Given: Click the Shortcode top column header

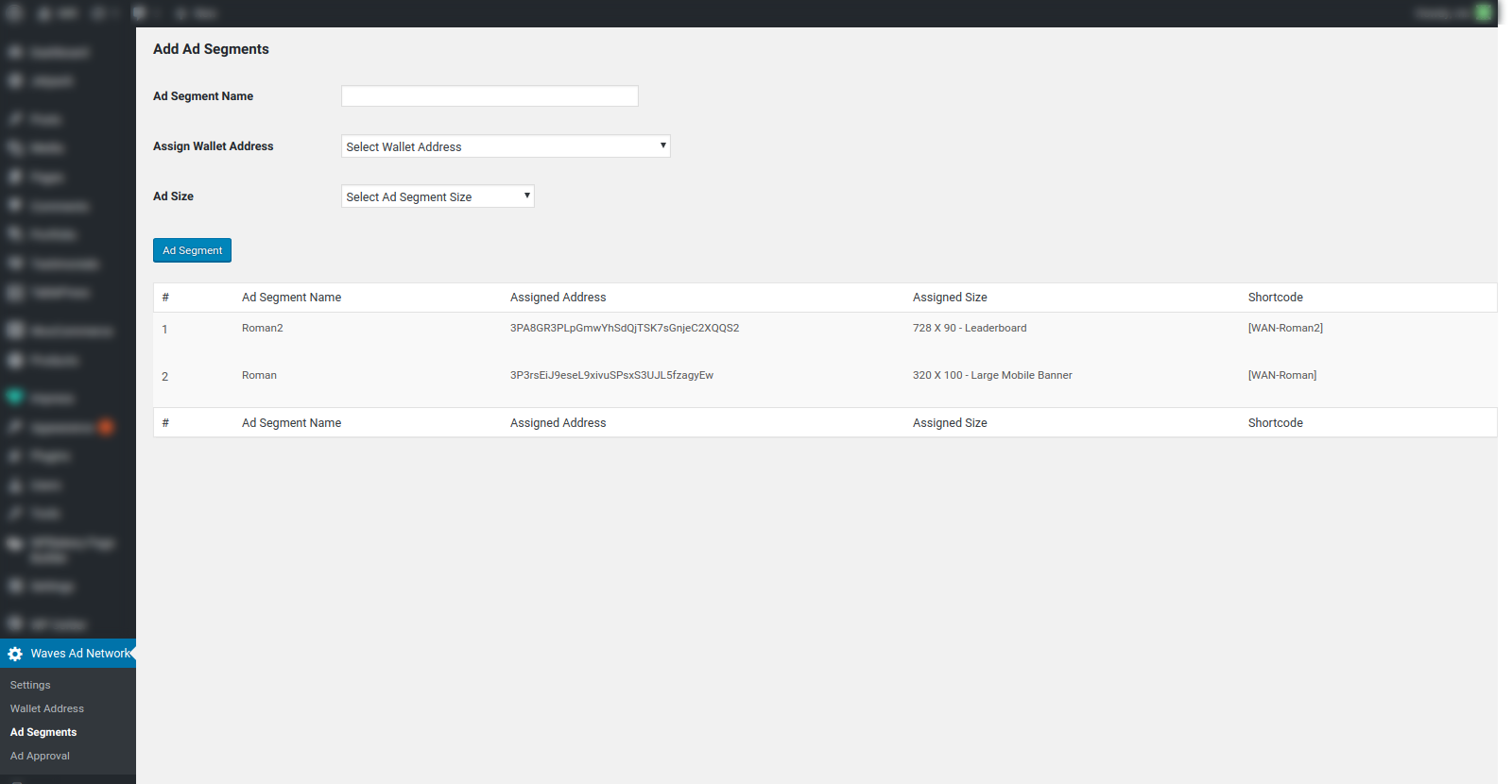Looking at the screenshot, I should [1276, 298].
